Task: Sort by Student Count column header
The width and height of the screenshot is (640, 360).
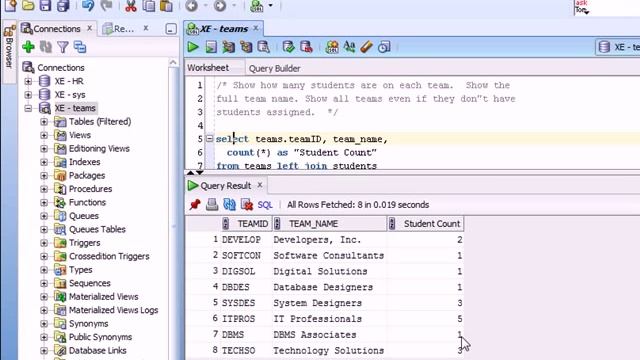Action: point(425,224)
